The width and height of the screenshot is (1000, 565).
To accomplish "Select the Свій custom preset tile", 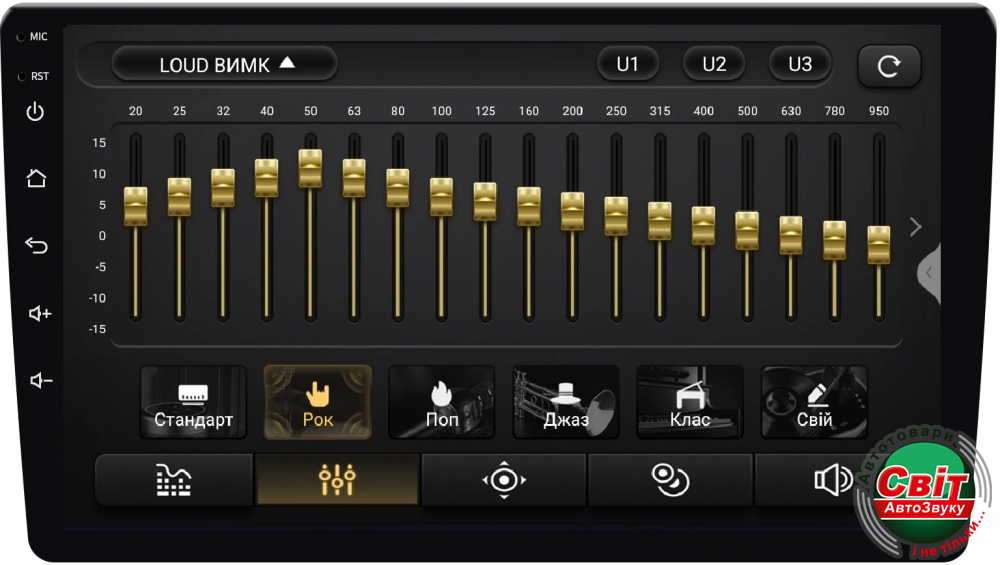I will (814, 402).
